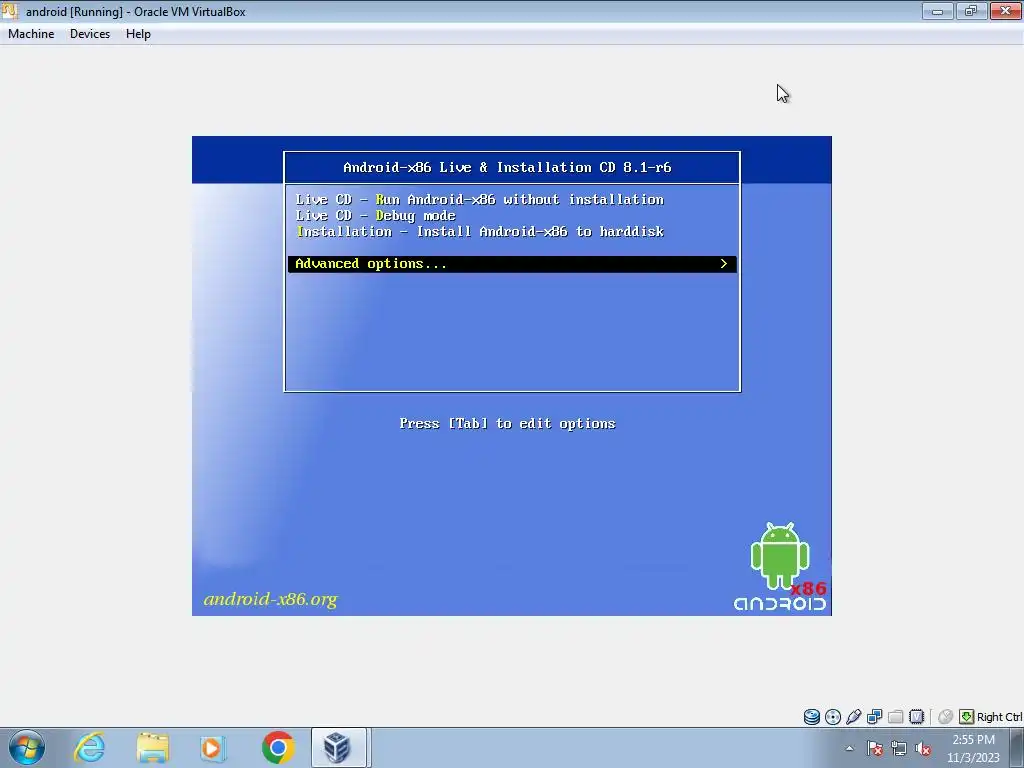This screenshot has width=1024, height=768.
Task: Click the VirtualBox taskbar button
Action: [x=338, y=747]
